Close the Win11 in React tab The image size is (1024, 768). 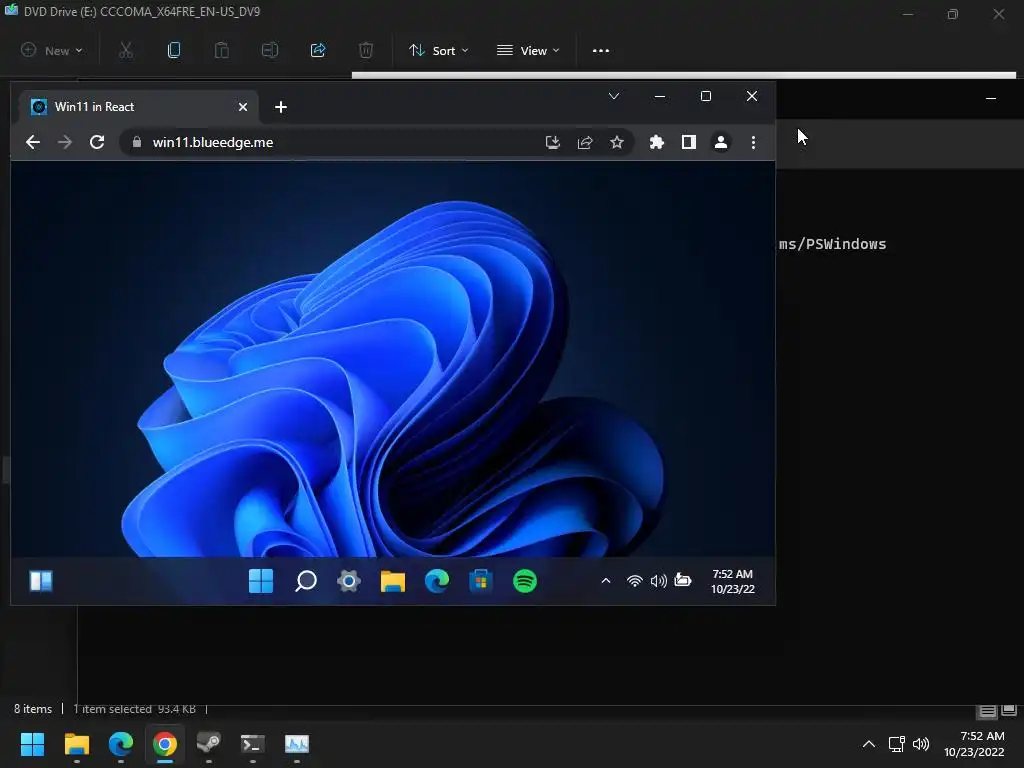coord(243,107)
